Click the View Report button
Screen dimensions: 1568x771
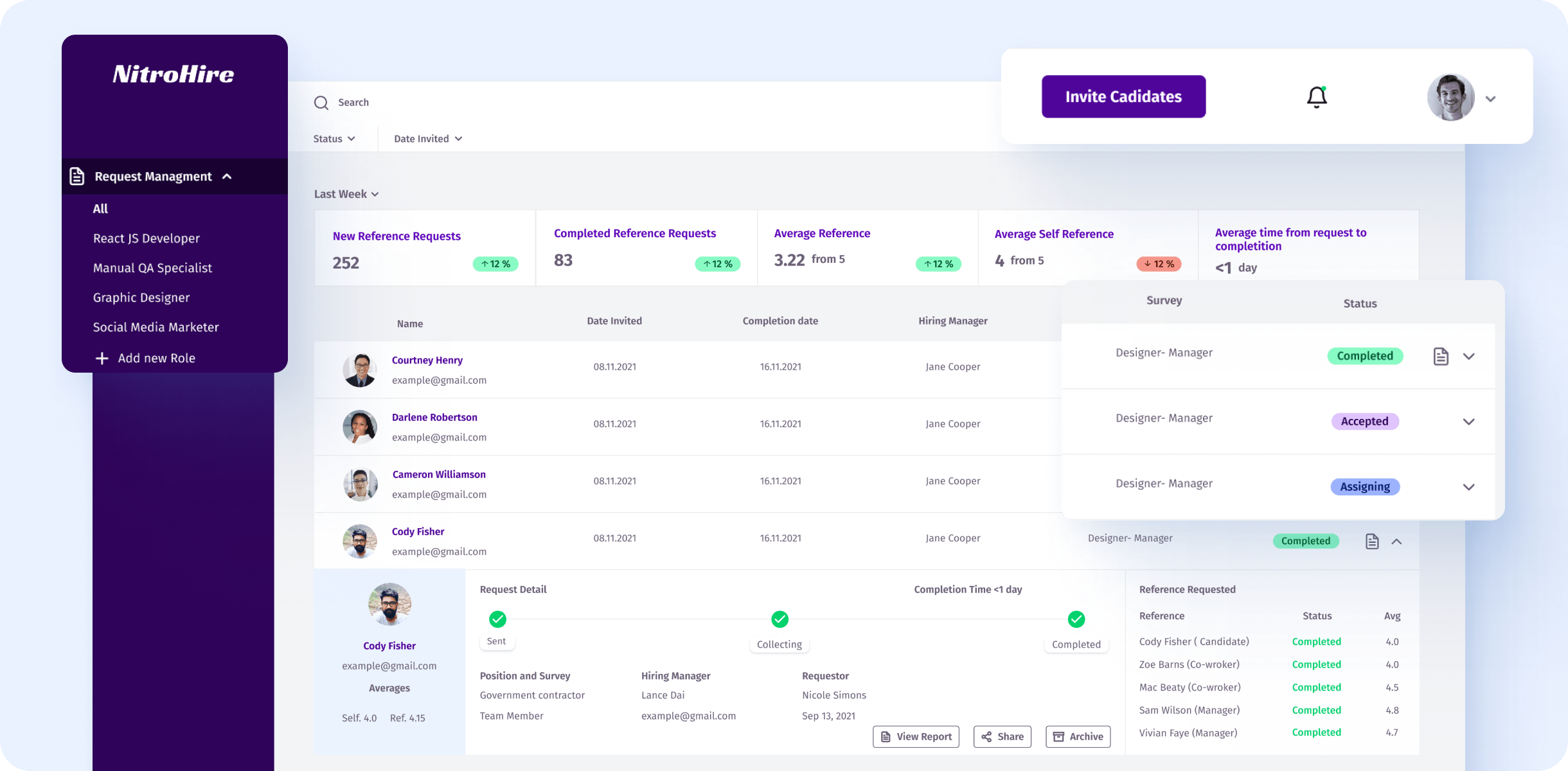point(916,737)
